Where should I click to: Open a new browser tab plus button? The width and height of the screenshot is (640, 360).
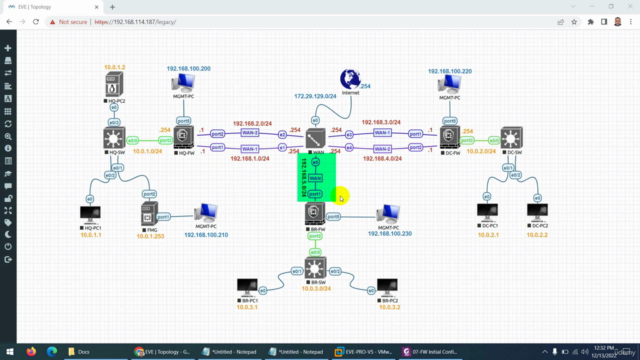click(x=112, y=7)
